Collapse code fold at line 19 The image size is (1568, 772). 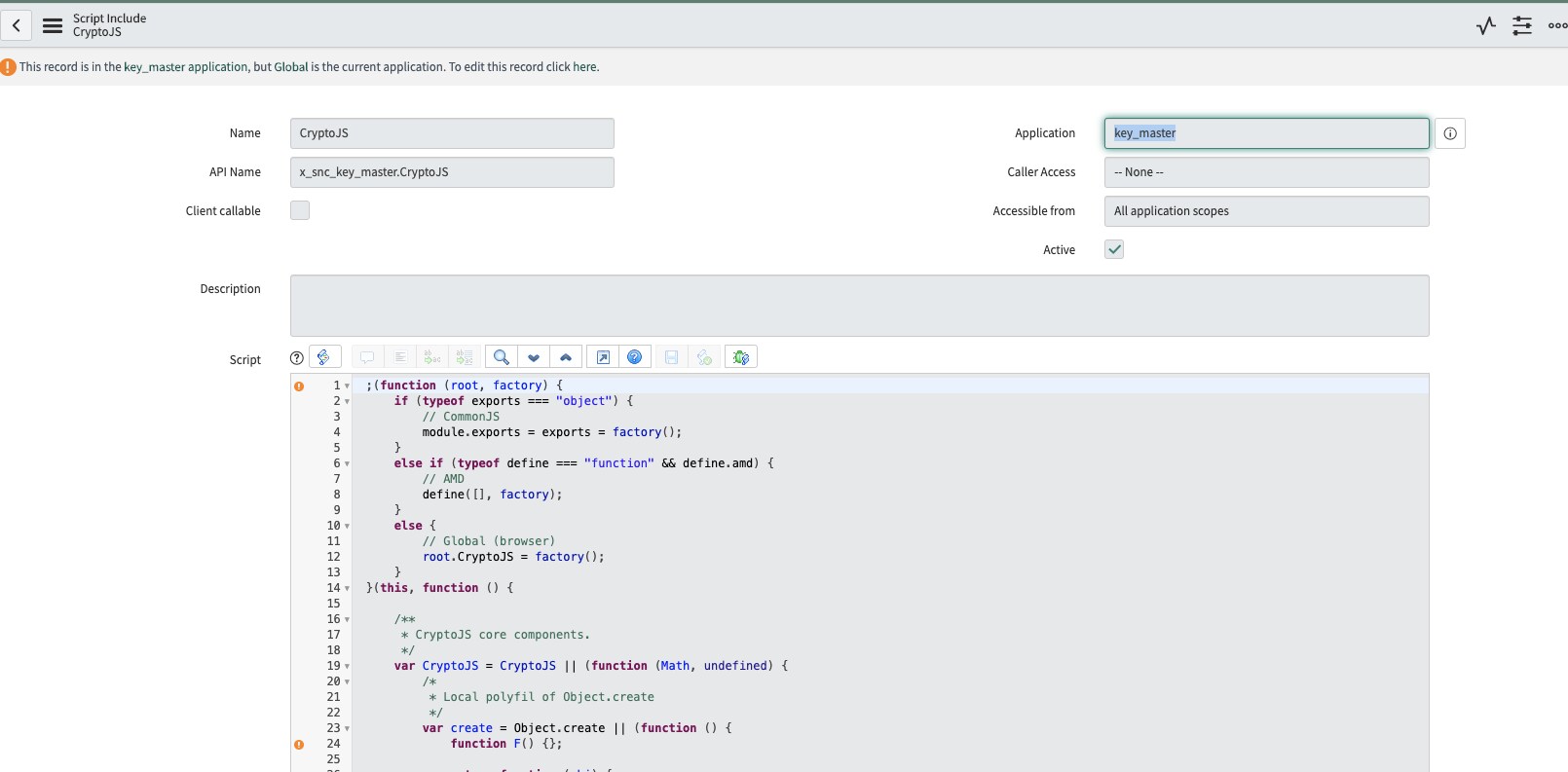[347, 666]
